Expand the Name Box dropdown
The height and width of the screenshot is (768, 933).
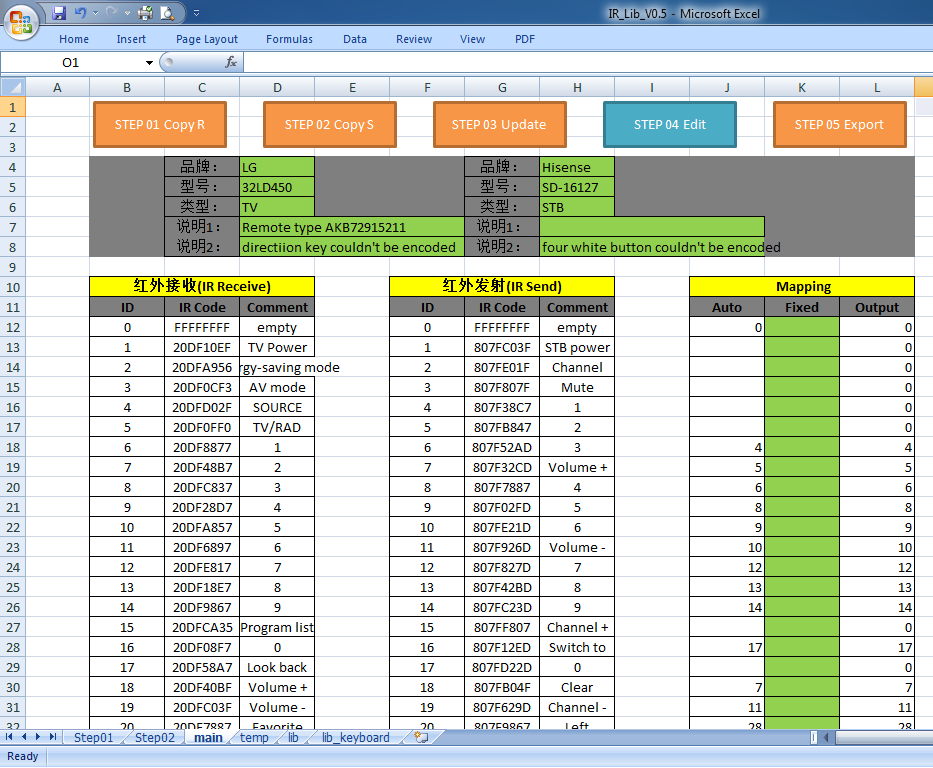[150, 62]
